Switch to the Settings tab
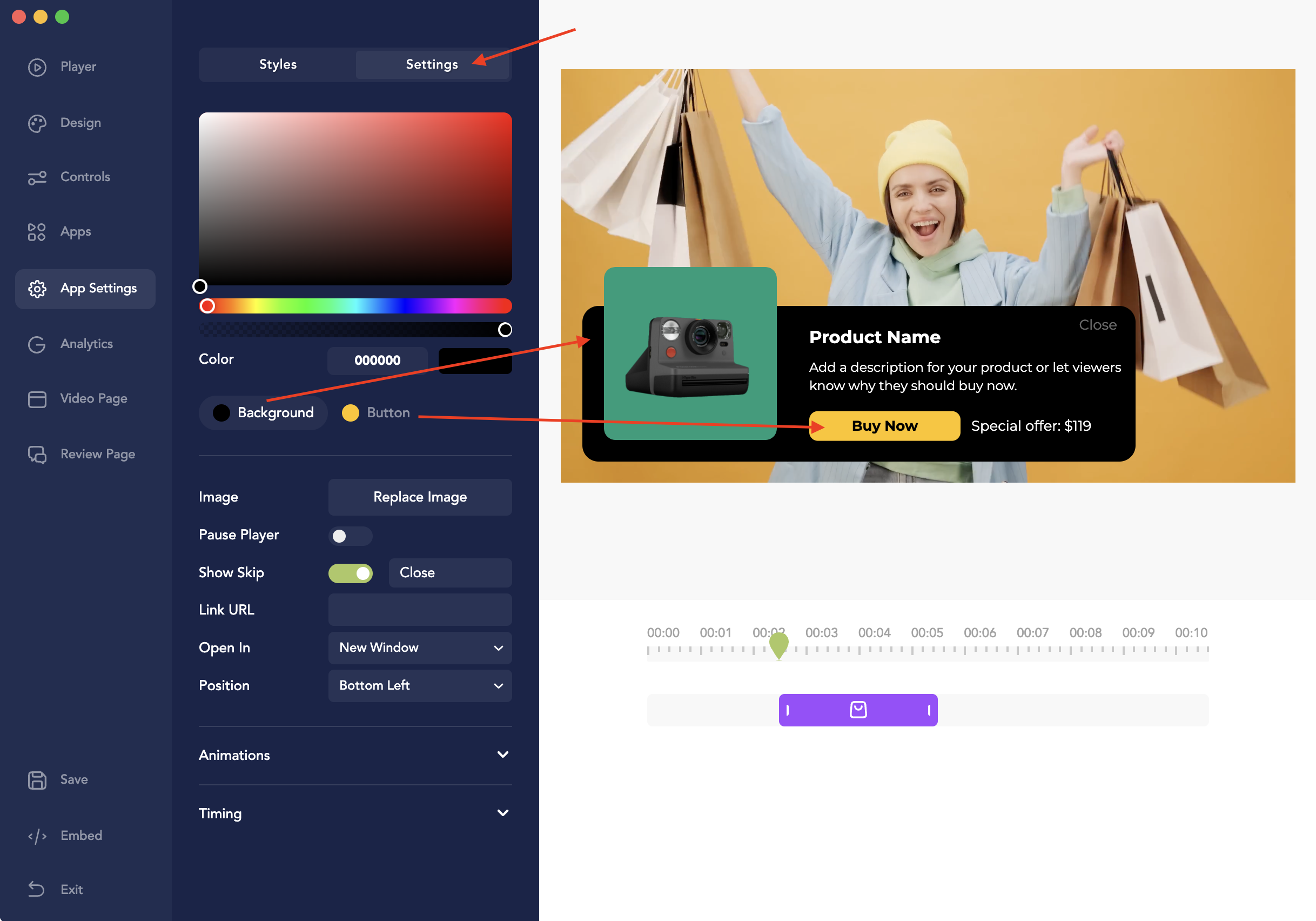The image size is (1316, 921). (432, 64)
